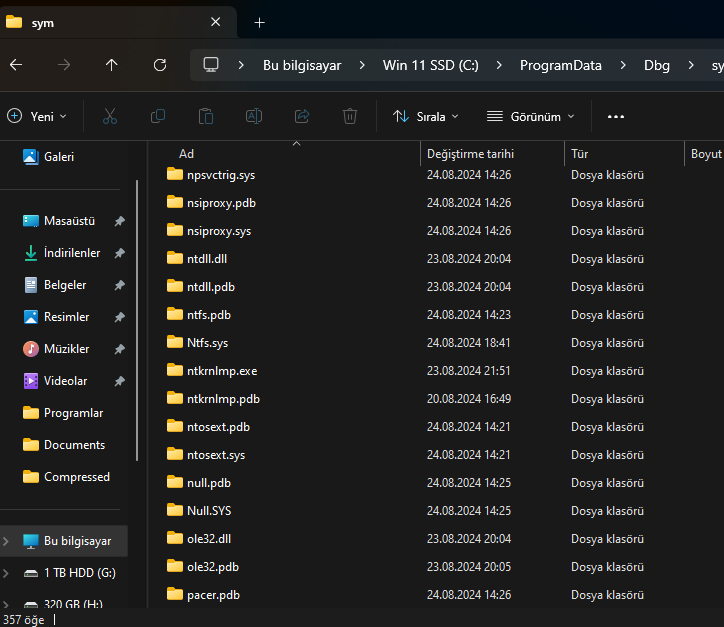The width and height of the screenshot is (724, 627).
Task: Open Müzikler in the sidebar
Action: tap(65, 349)
